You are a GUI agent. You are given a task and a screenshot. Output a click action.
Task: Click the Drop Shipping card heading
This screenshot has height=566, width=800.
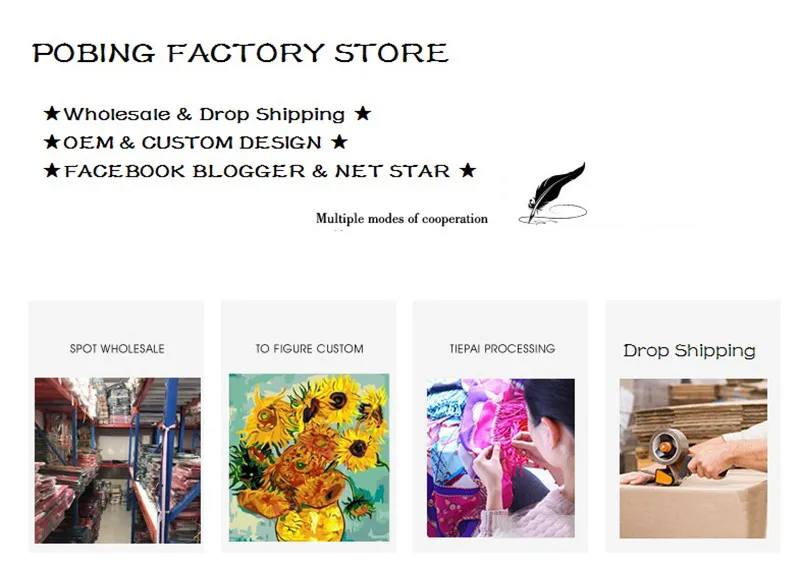point(689,351)
